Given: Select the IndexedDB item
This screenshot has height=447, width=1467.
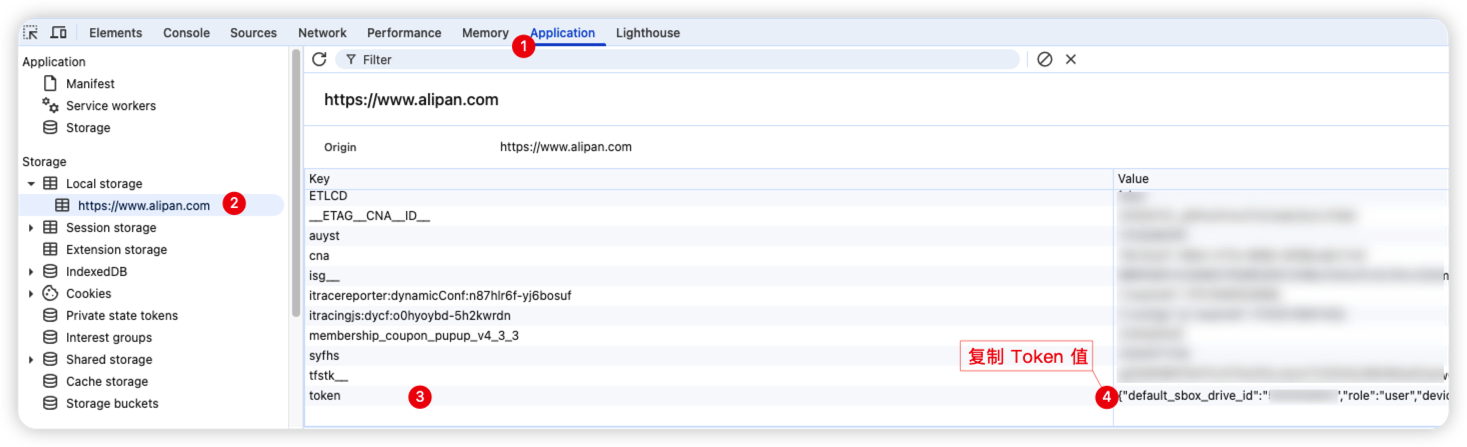Looking at the screenshot, I should pos(96,272).
